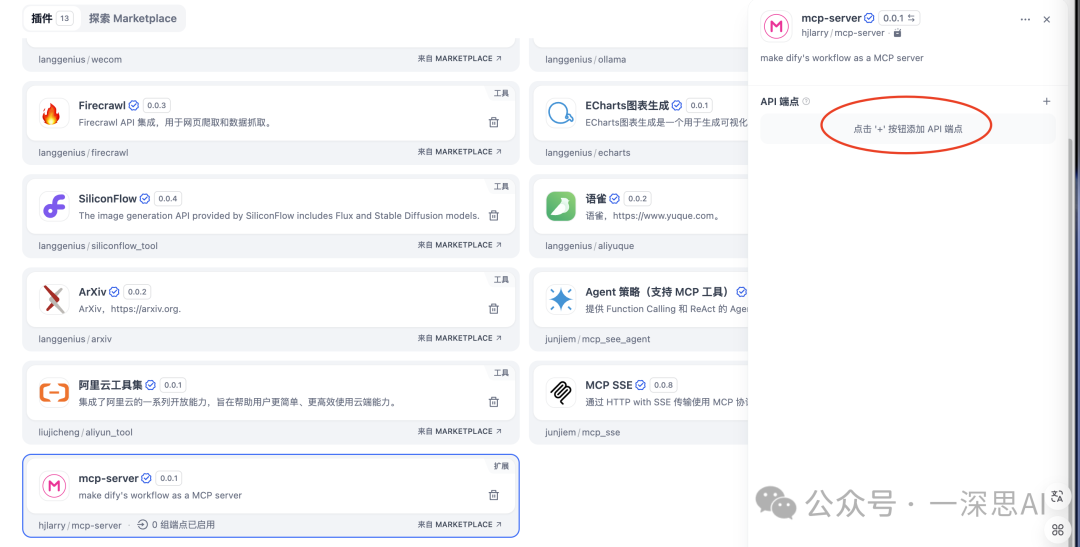Click the SiliconFlow plugin title

click(x=107, y=198)
